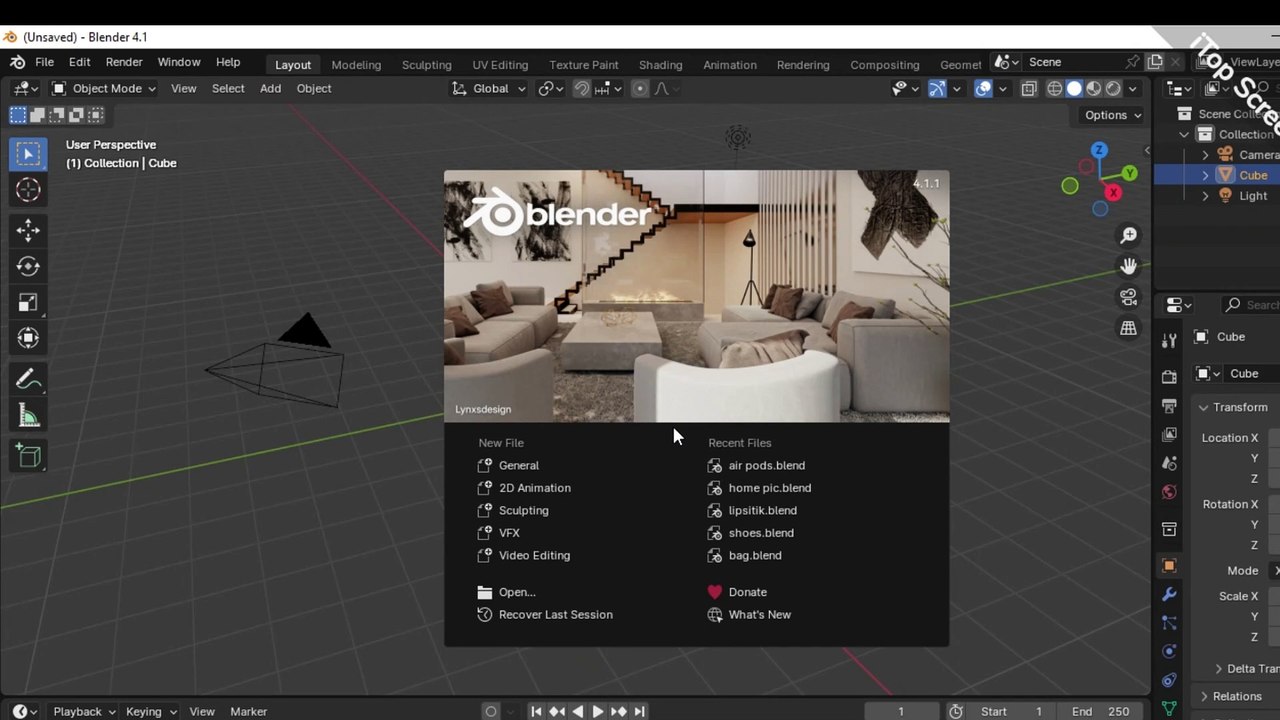Switch to wireframe viewport shading
This screenshot has width=1280, height=720.
[x=1055, y=89]
